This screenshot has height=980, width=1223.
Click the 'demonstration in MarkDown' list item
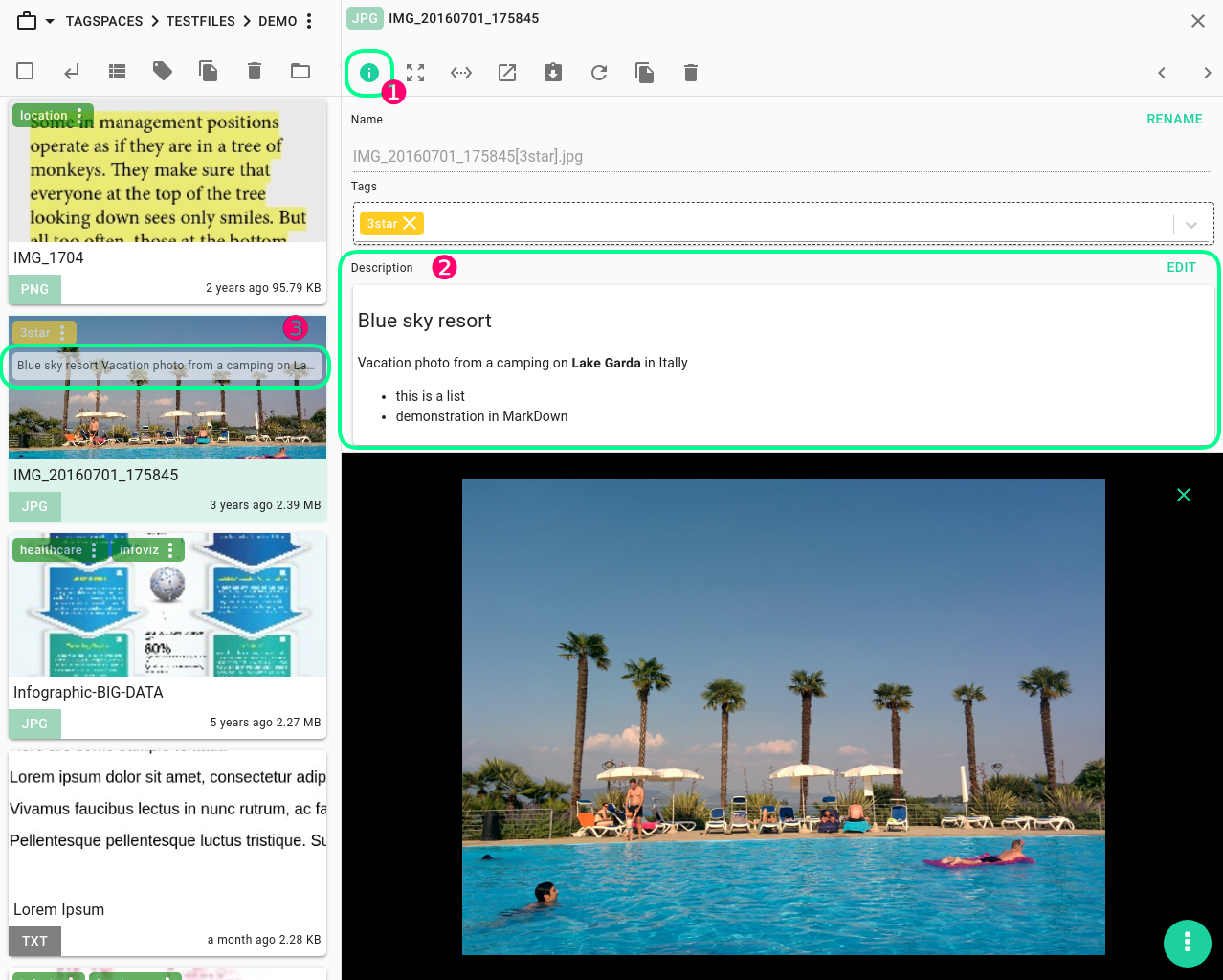click(x=481, y=416)
